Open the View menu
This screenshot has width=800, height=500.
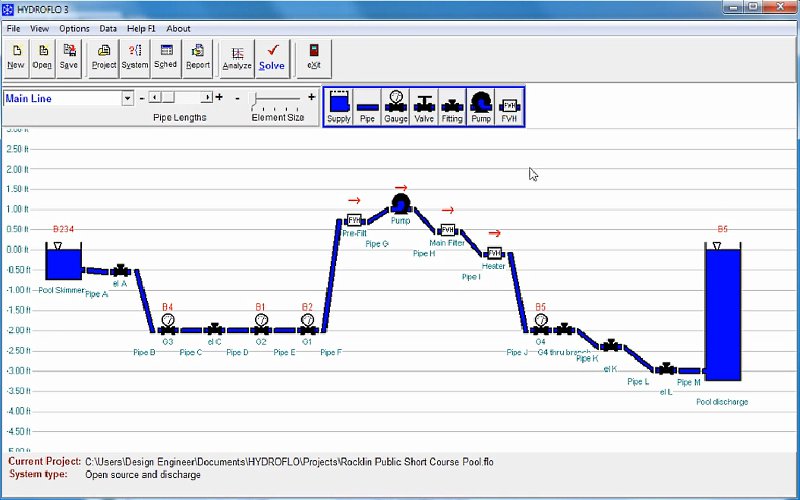(x=39, y=29)
